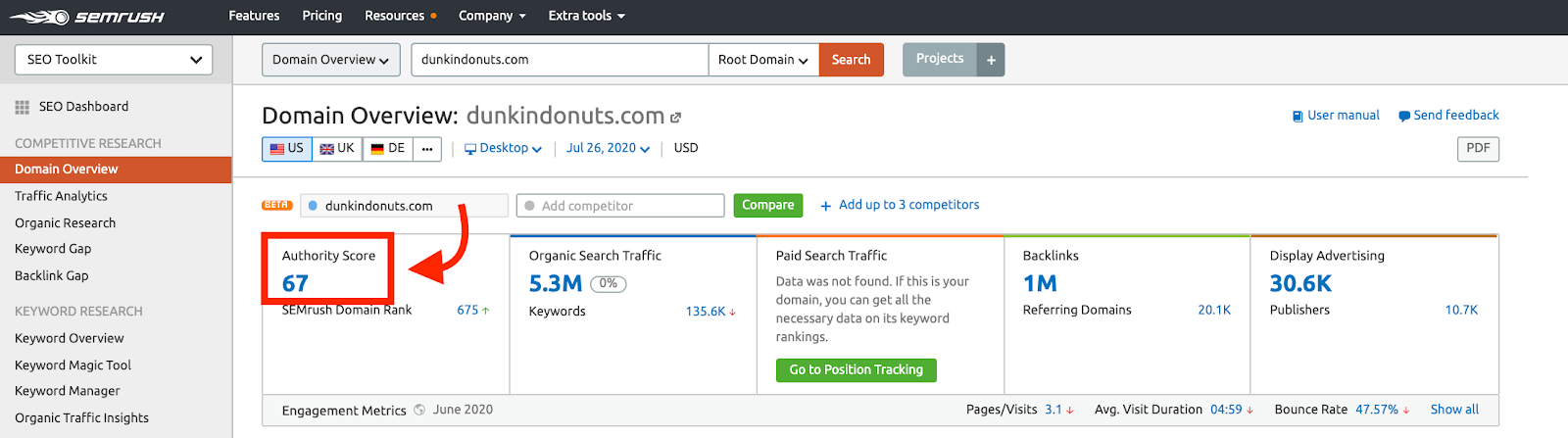Click the Pages/Visits 3.1 value

click(x=1053, y=410)
